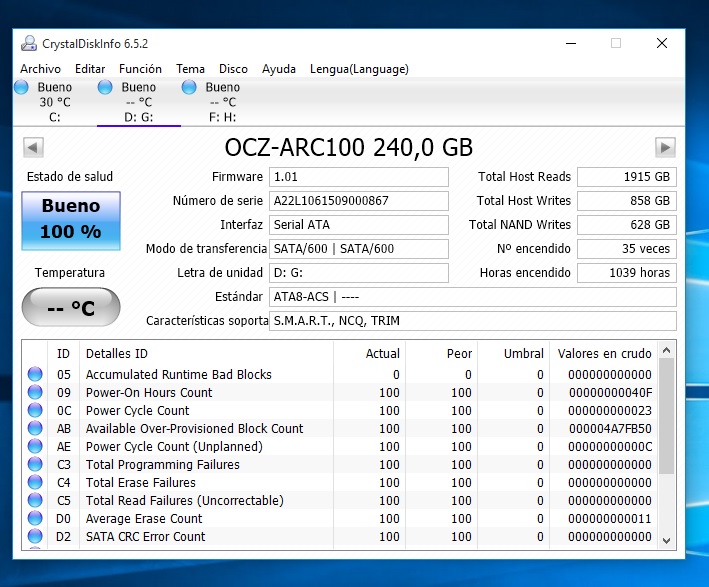Click the serial number field A22L1061509000867
The image size is (709, 587).
point(359,201)
